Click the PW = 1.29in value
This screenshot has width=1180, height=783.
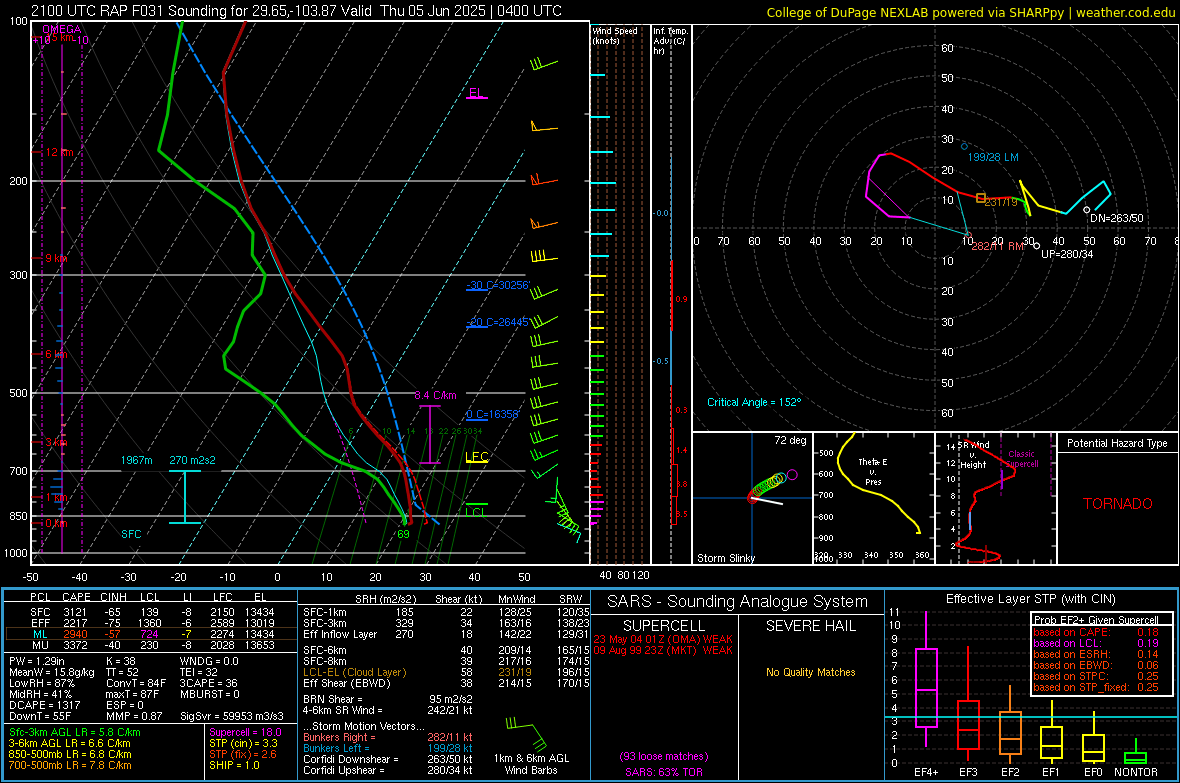click(36, 661)
